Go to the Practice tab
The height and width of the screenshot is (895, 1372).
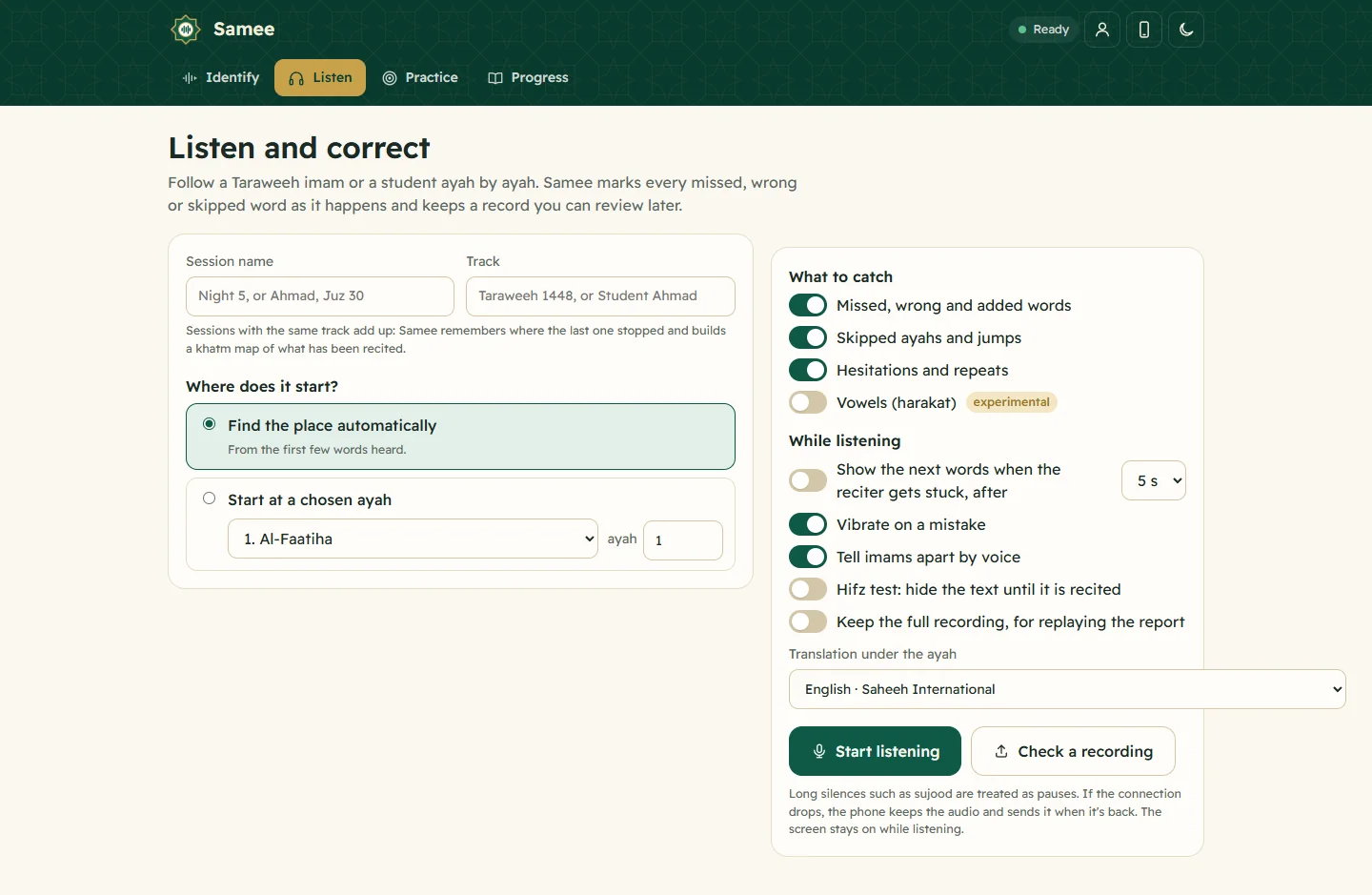point(420,78)
